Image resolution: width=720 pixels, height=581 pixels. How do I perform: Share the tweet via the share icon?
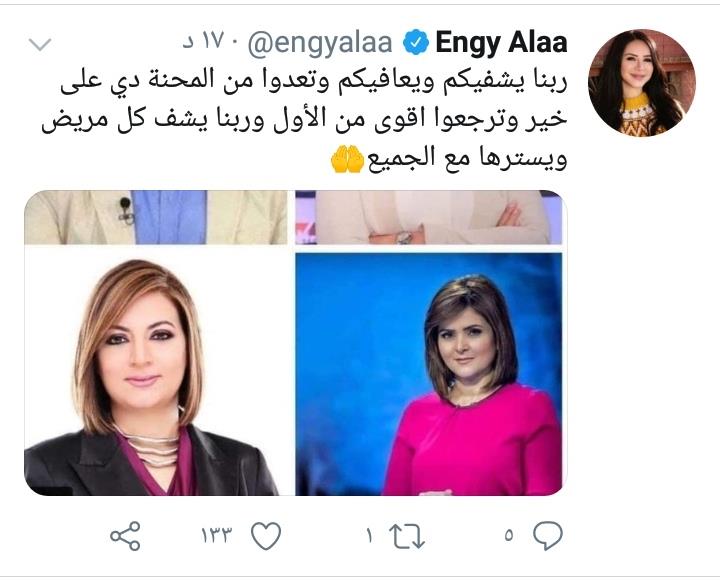[125, 536]
